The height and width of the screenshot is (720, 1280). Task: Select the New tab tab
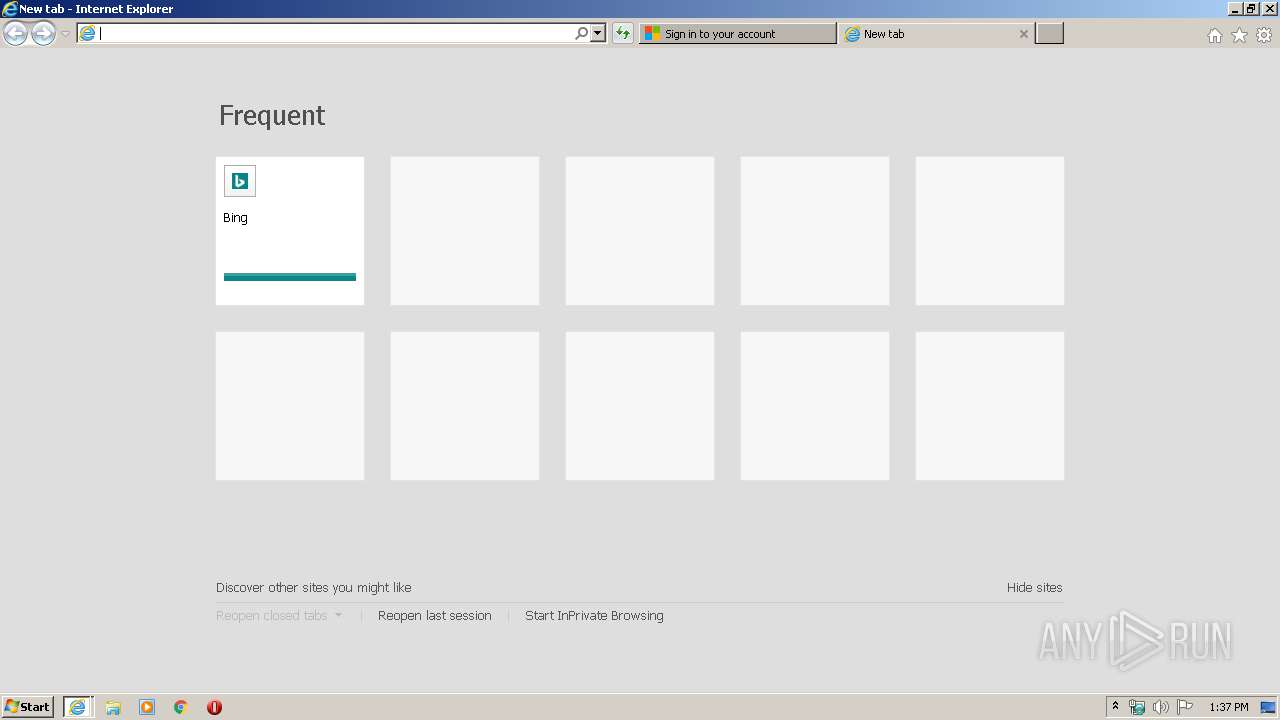937,34
